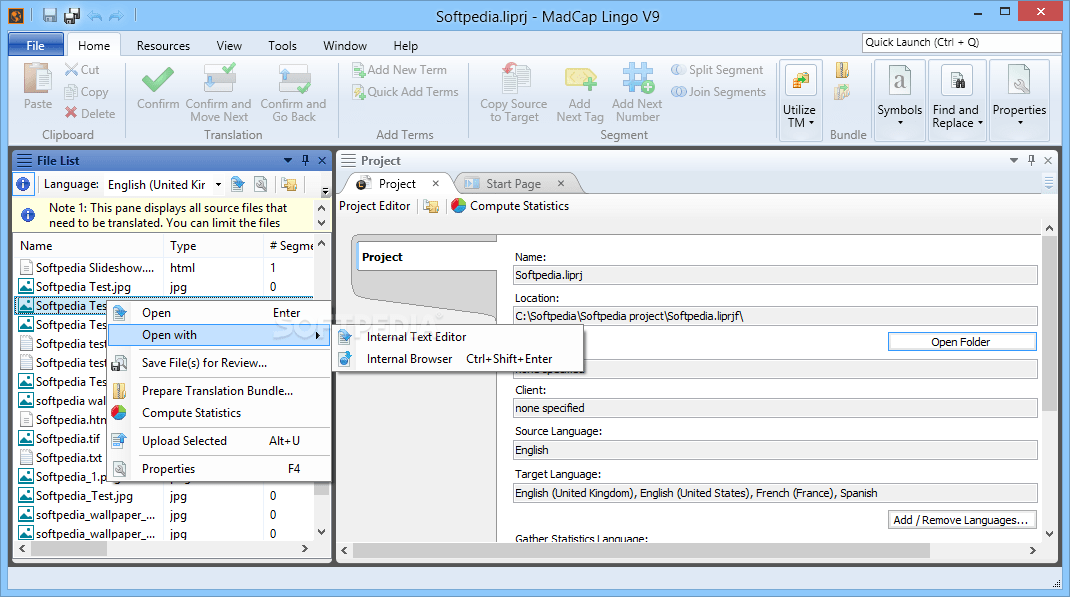Image resolution: width=1070 pixels, height=597 pixels.
Task: Click the upper Bundle group icon
Action: [843, 70]
